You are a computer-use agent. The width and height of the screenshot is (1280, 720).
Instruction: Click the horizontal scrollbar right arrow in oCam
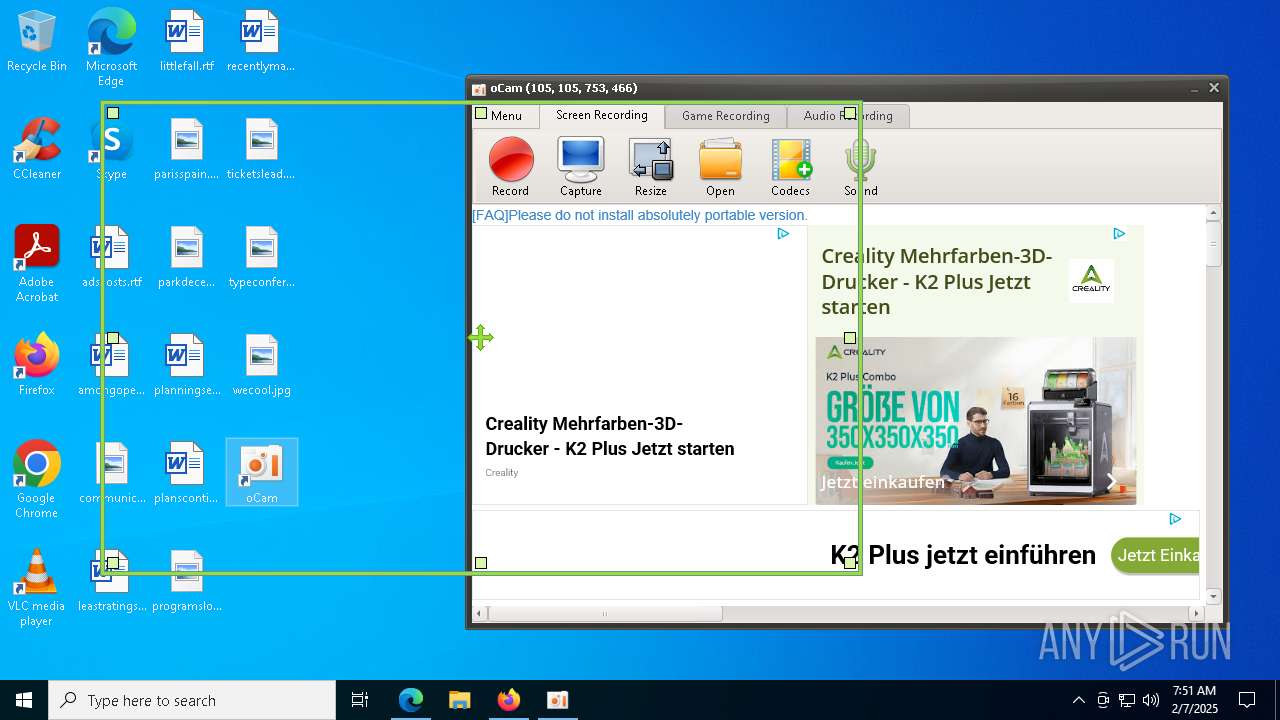pyautogui.click(x=1197, y=613)
